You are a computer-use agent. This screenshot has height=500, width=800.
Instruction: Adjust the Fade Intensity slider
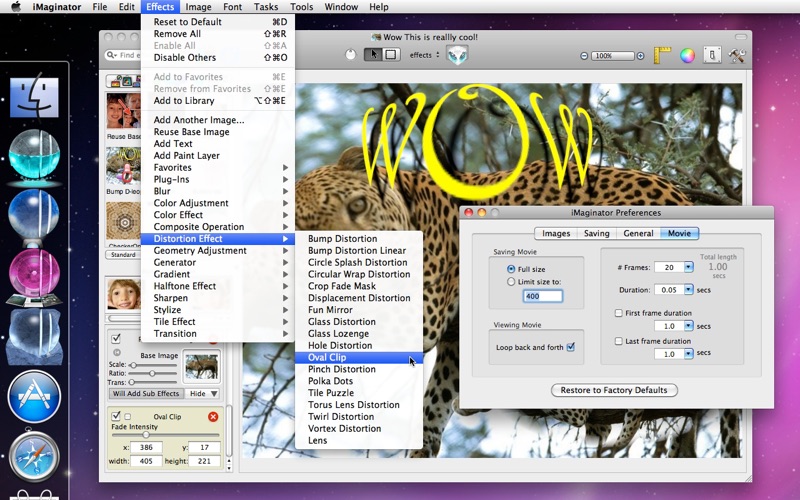tap(146, 435)
